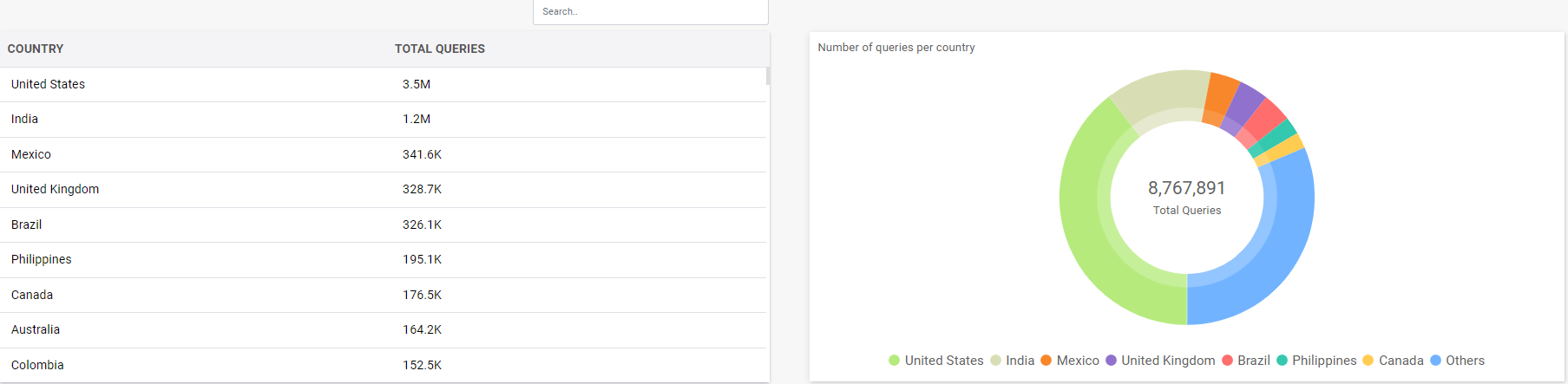Toggle India legend entry in chart
Image resolution: width=1568 pixels, height=384 pixels.
click(x=1012, y=361)
